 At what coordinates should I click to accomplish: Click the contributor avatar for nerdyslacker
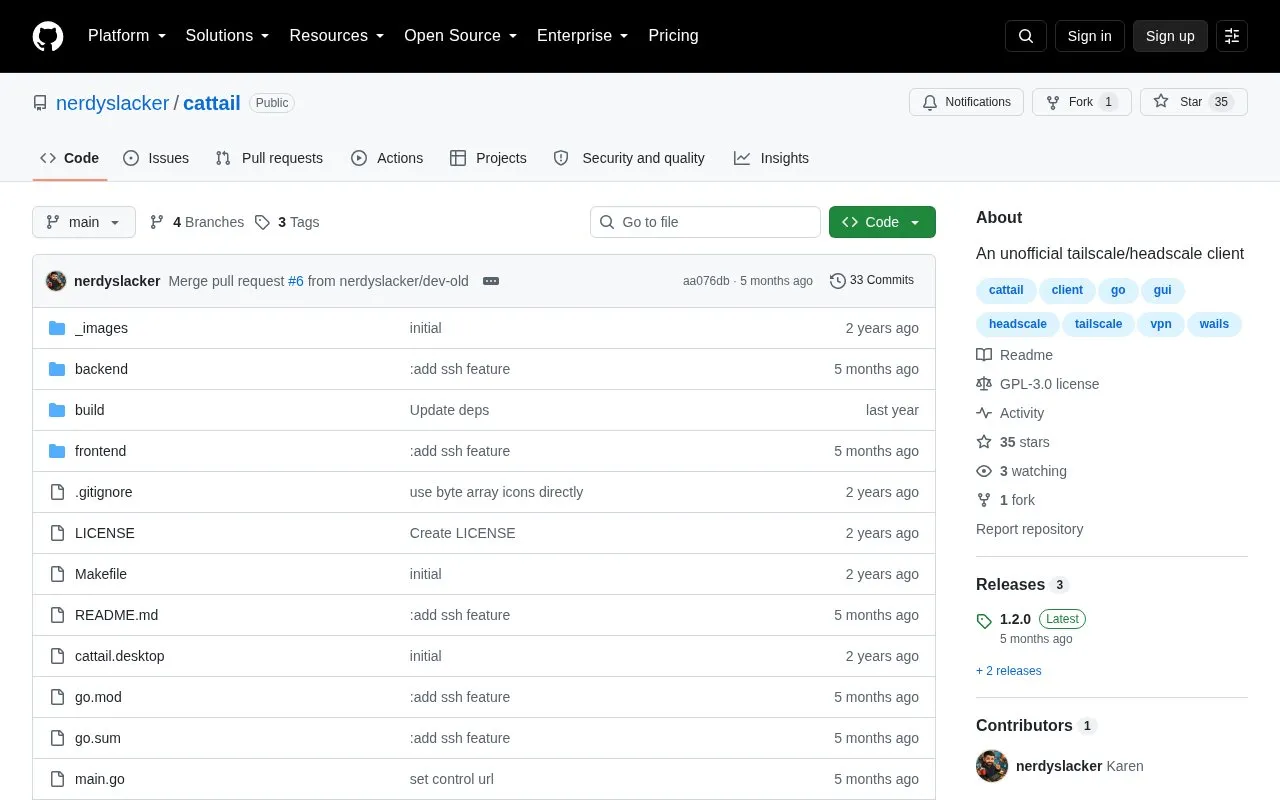(x=992, y=766)
